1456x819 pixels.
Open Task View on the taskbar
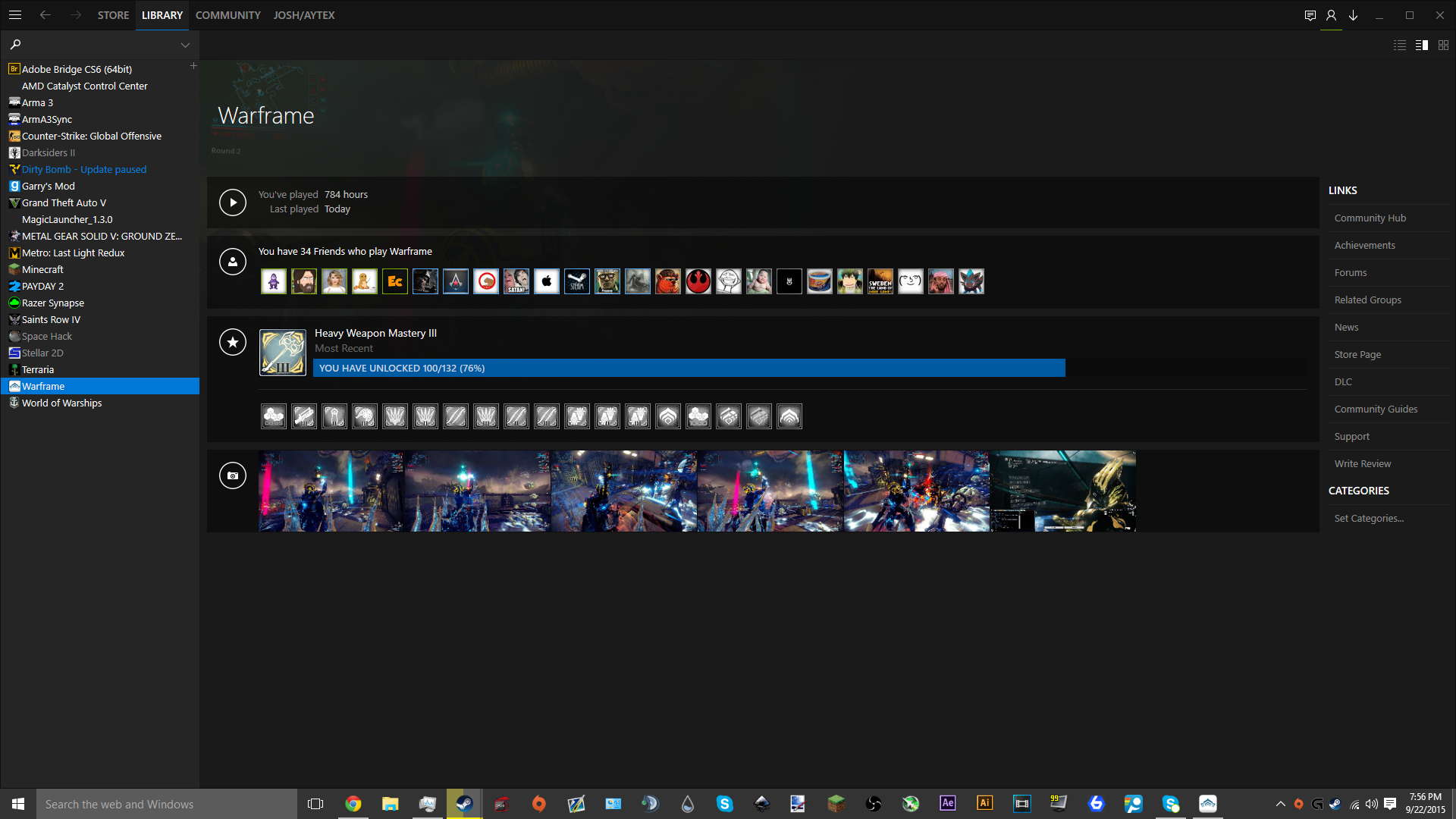click(315, 804)
